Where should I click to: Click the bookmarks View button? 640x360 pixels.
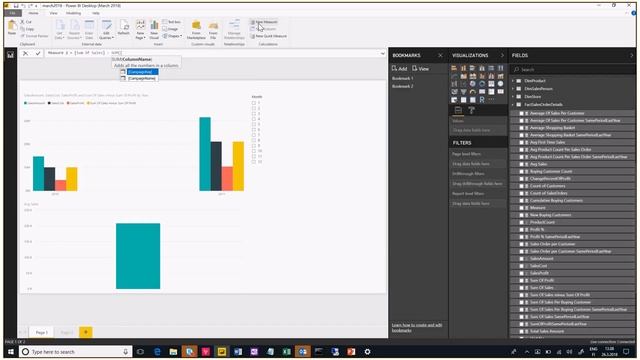(420, 68)
